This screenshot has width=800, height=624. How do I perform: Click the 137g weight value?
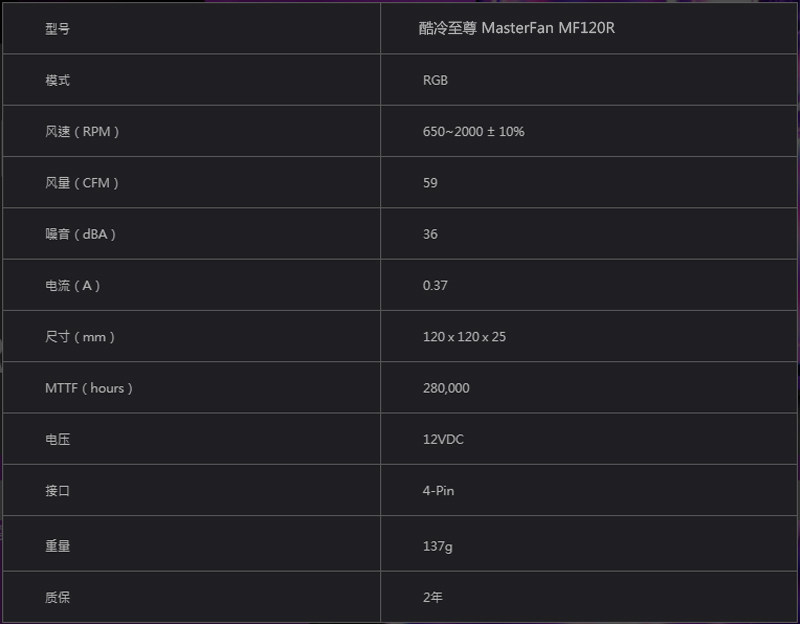[x=437, y=547]
